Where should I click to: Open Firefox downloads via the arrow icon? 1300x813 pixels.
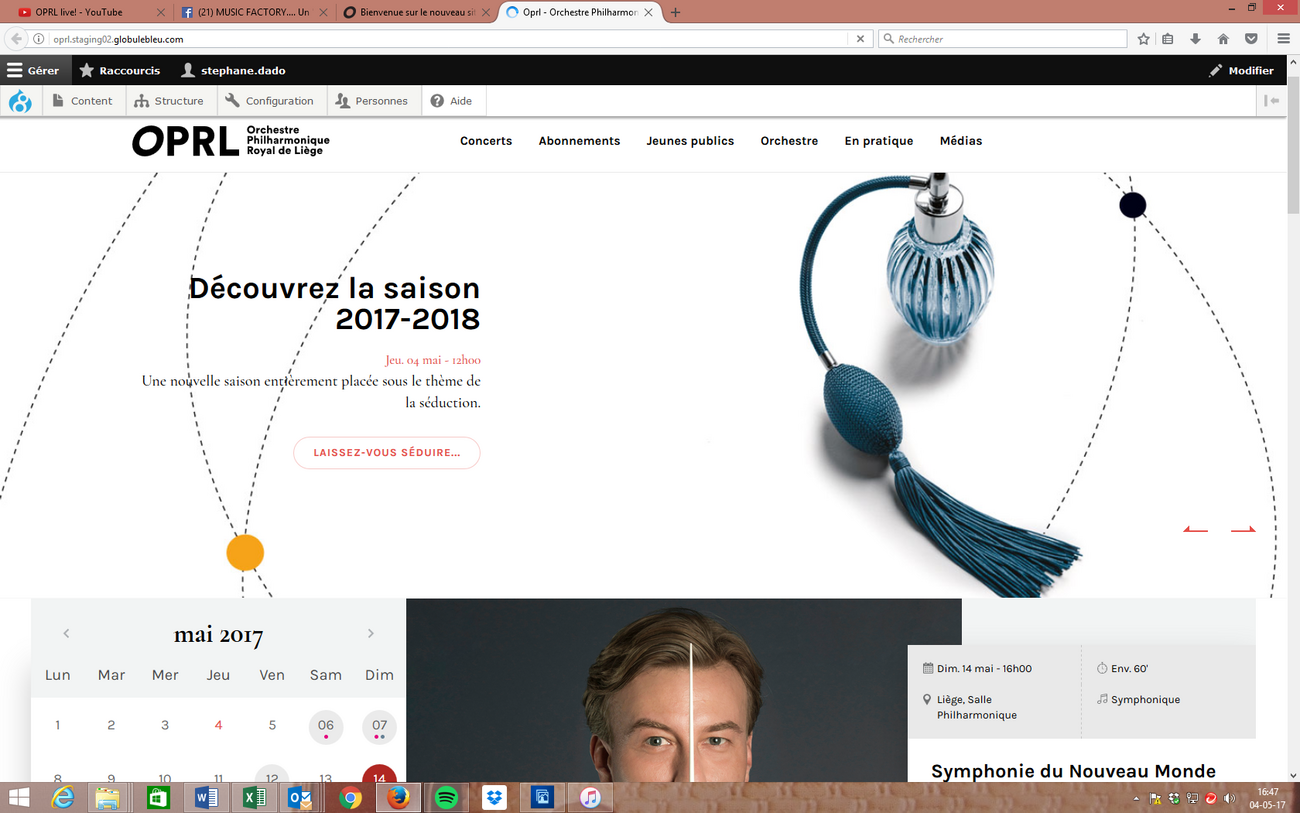point(1196,38)
